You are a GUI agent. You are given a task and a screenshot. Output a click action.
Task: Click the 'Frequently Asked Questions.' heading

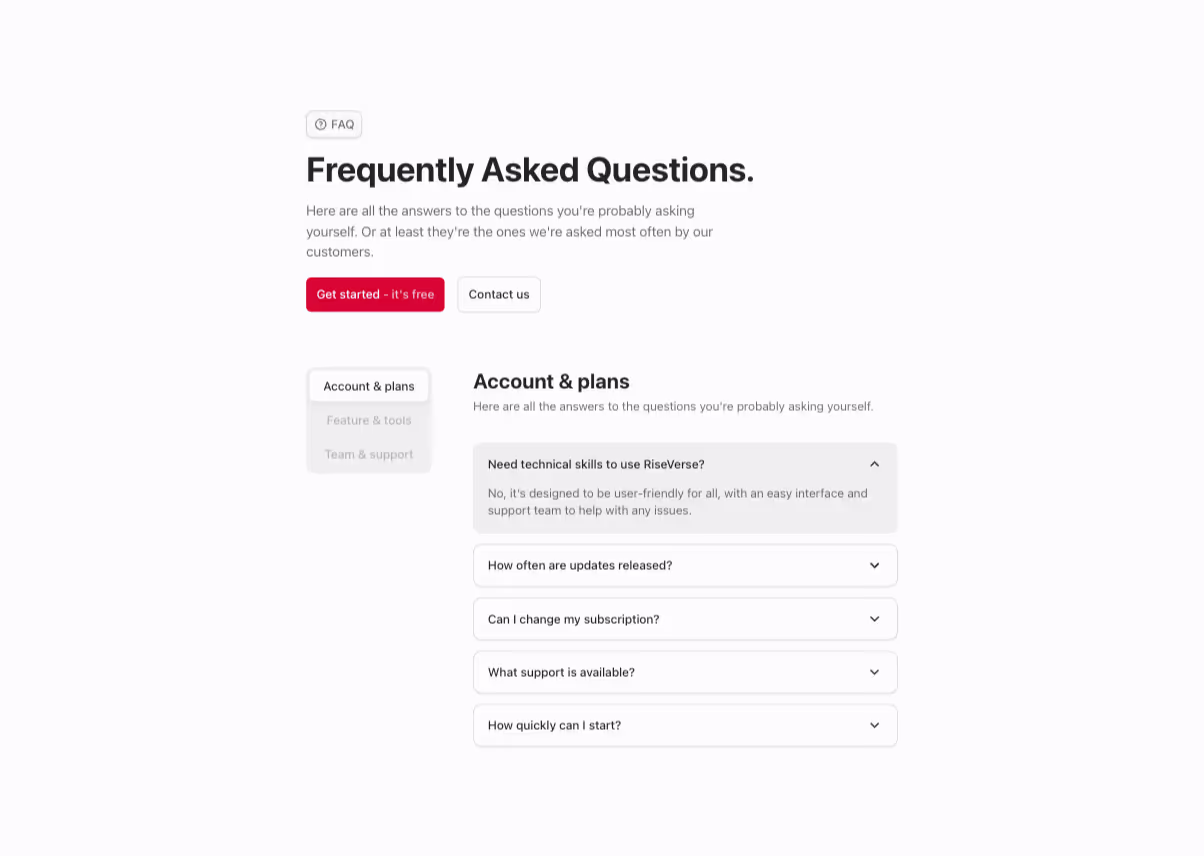click(x=530, y=170)
